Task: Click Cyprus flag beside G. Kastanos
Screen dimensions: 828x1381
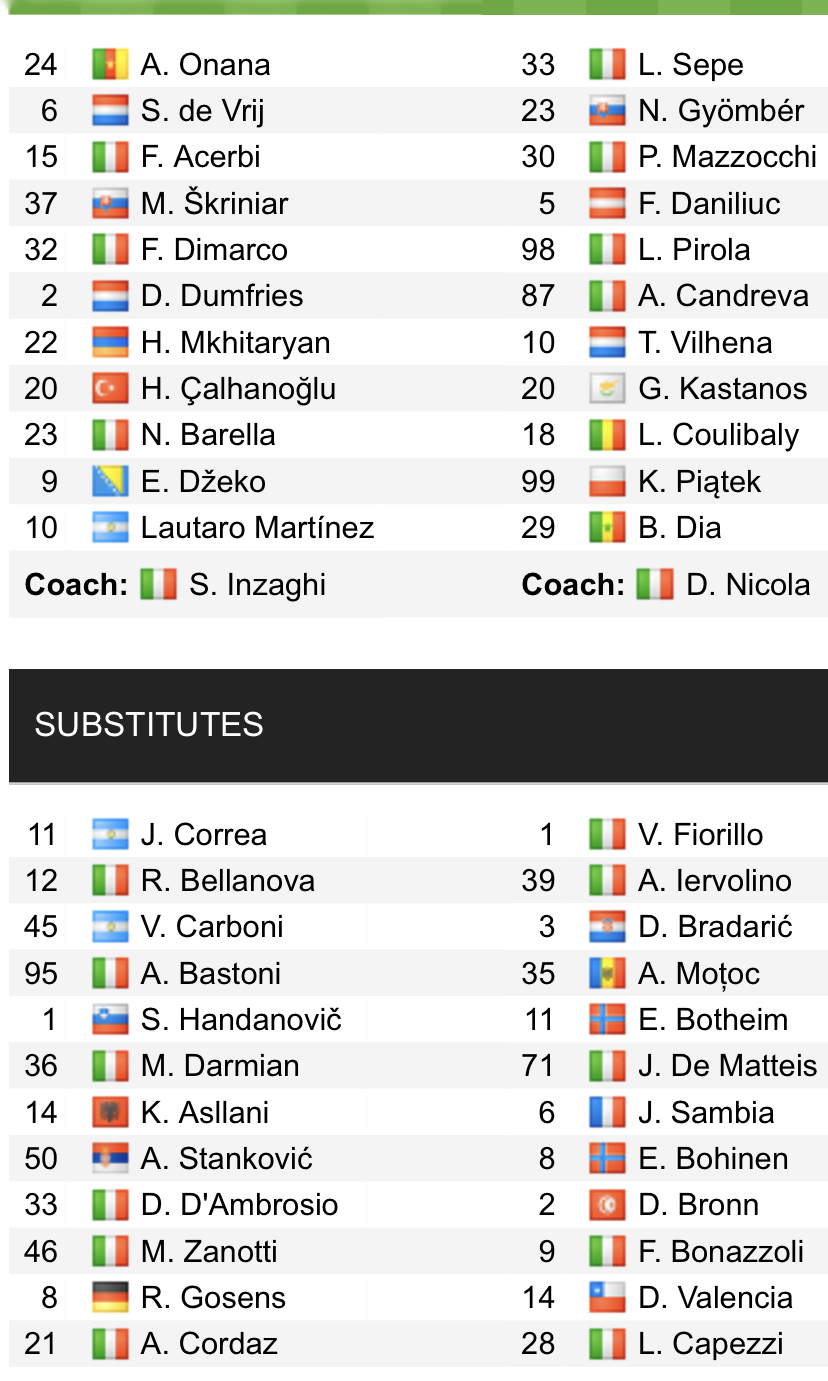Action: [x=607, y=389]
